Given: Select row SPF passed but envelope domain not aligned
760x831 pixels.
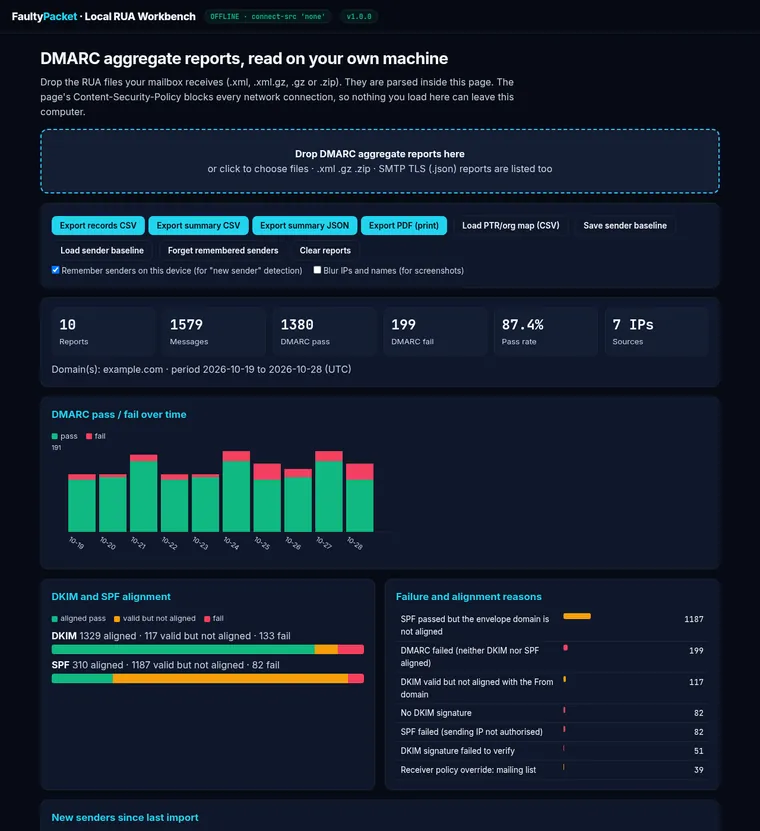Looking at the screenshot, I should 552,625.
